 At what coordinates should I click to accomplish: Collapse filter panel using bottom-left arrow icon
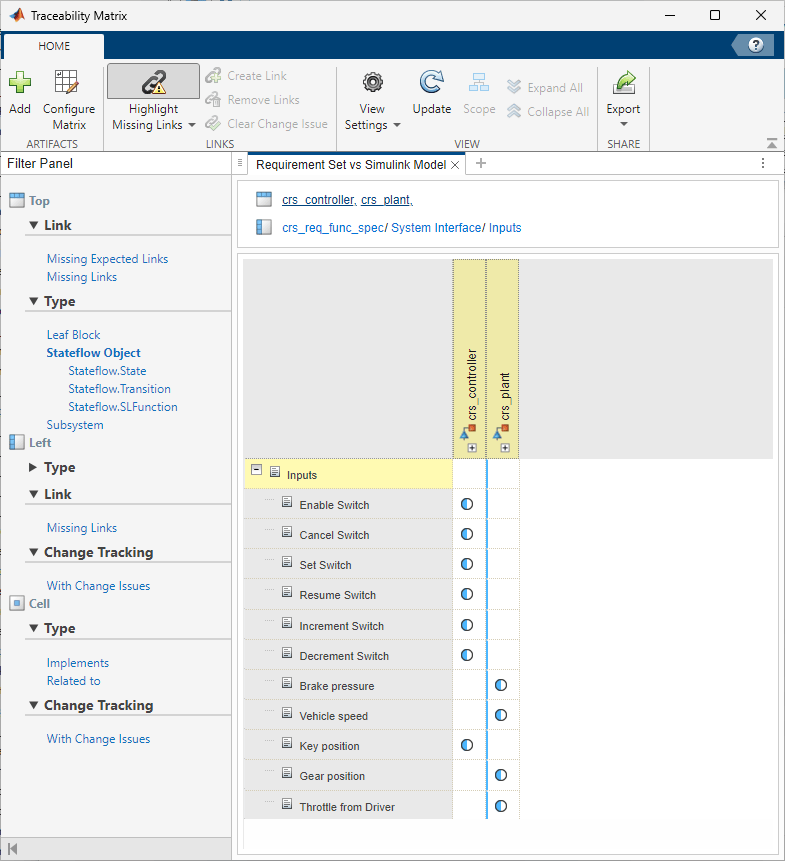[x=13, y=849]
